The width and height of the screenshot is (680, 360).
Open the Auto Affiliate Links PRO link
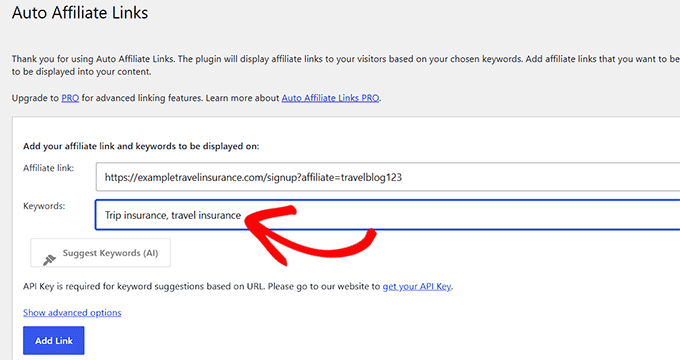point(330,98)
